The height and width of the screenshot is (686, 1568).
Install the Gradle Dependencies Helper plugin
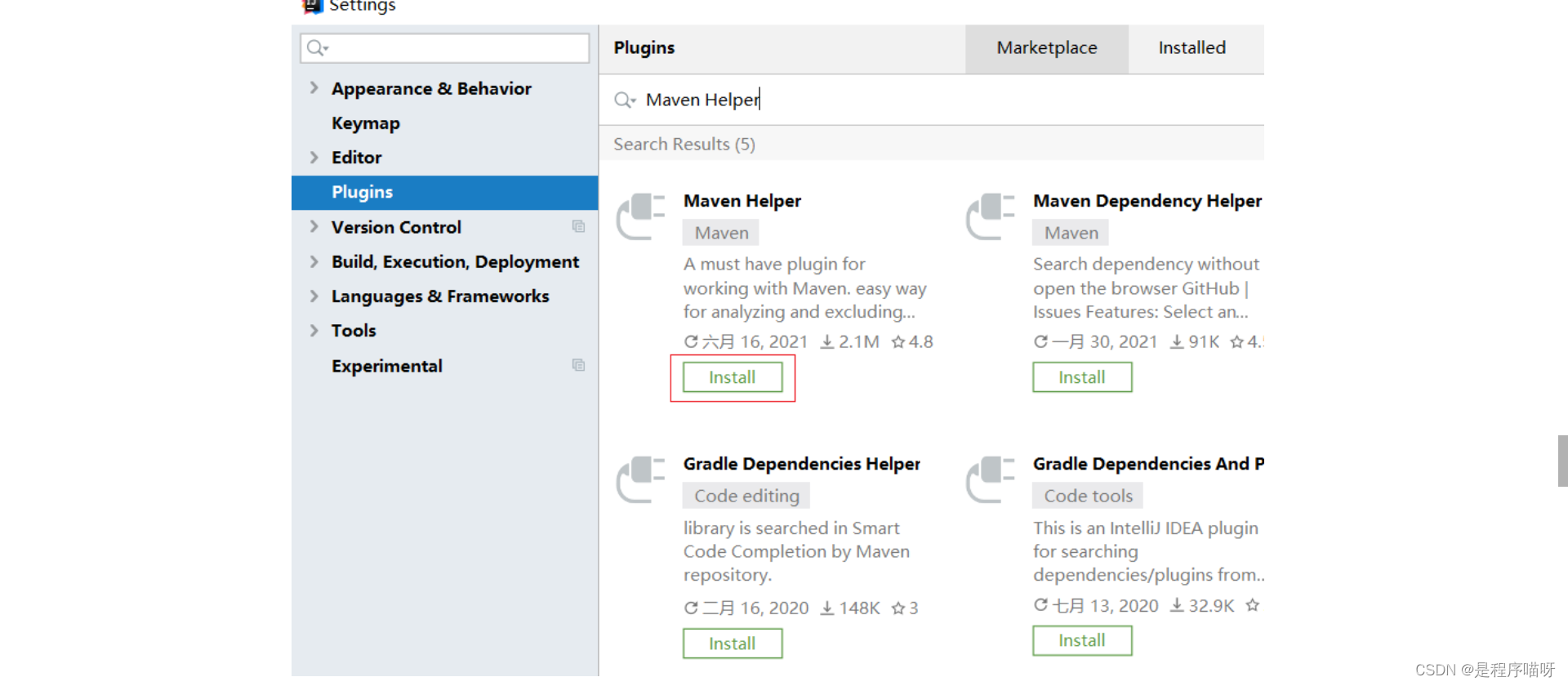click(x=733, y=644)
